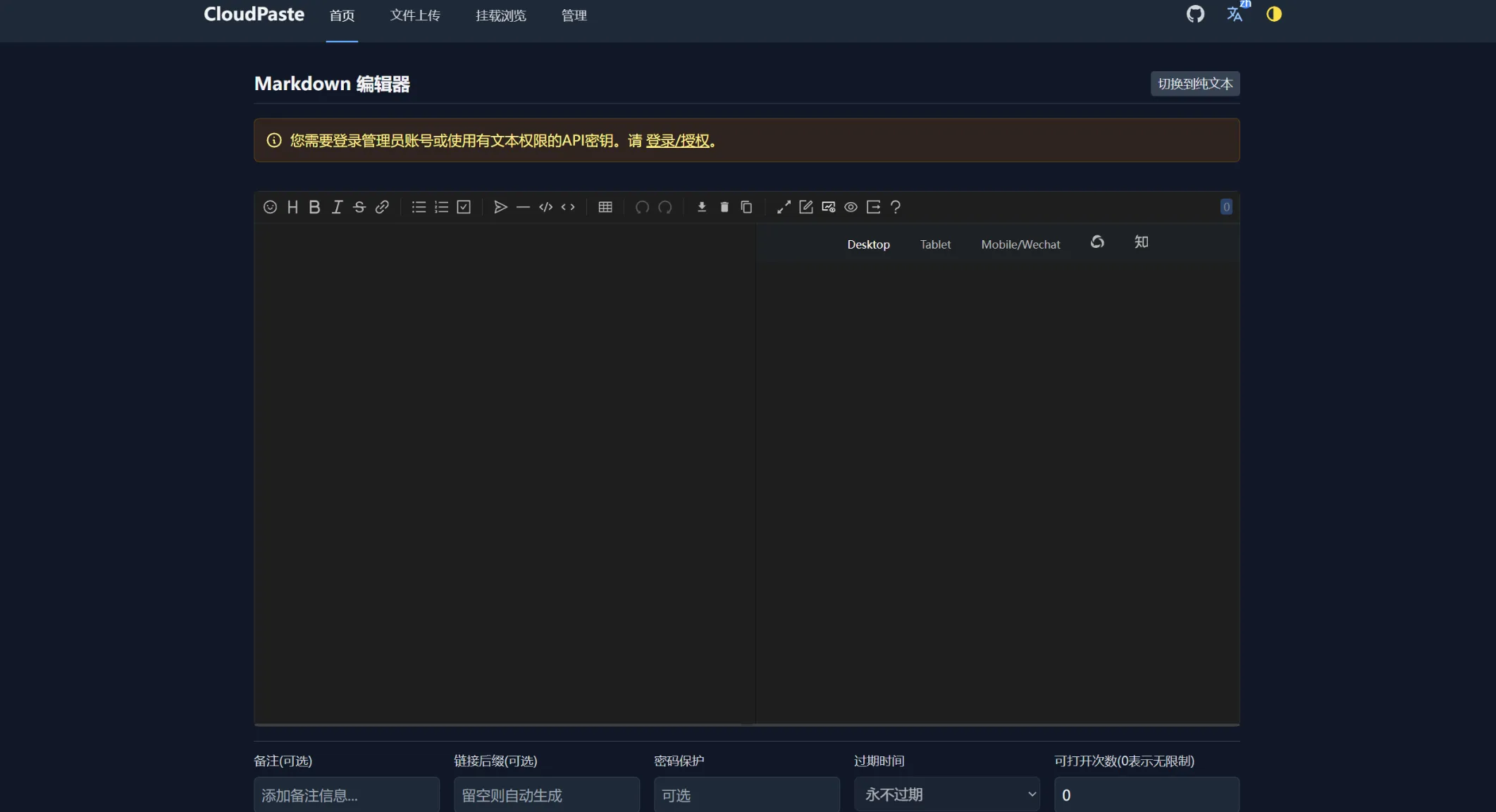Click the 切换到纯文本 button
The width and height of the screenshot is (1496, 812).
(1195, 84)
